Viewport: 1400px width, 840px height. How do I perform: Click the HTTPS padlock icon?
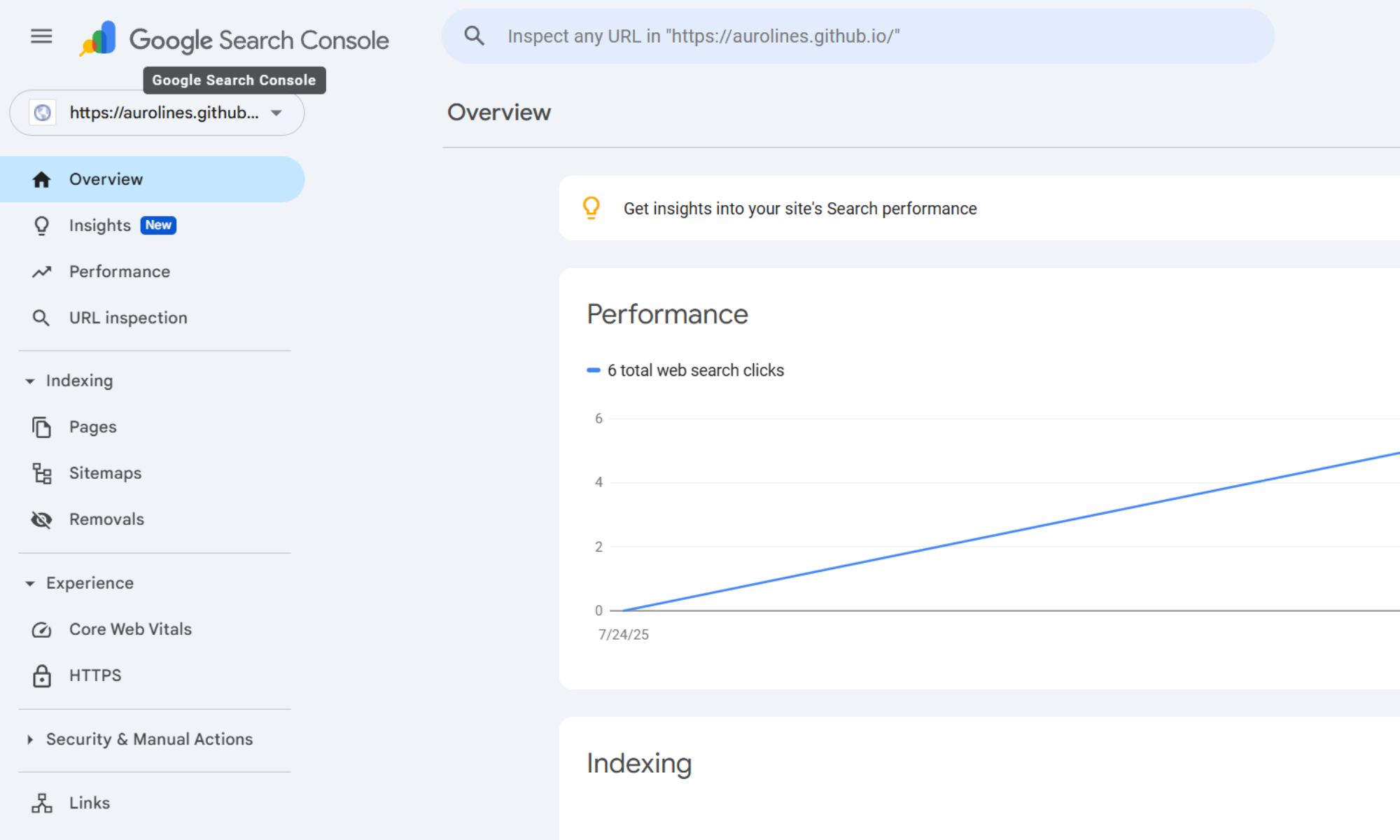[42, 676]
